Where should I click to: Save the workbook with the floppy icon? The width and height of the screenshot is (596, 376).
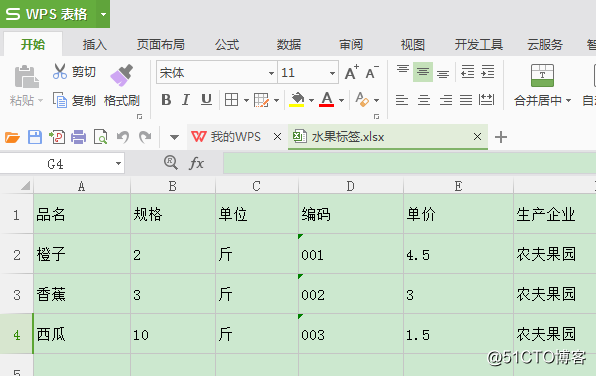(x=35, y=137)
